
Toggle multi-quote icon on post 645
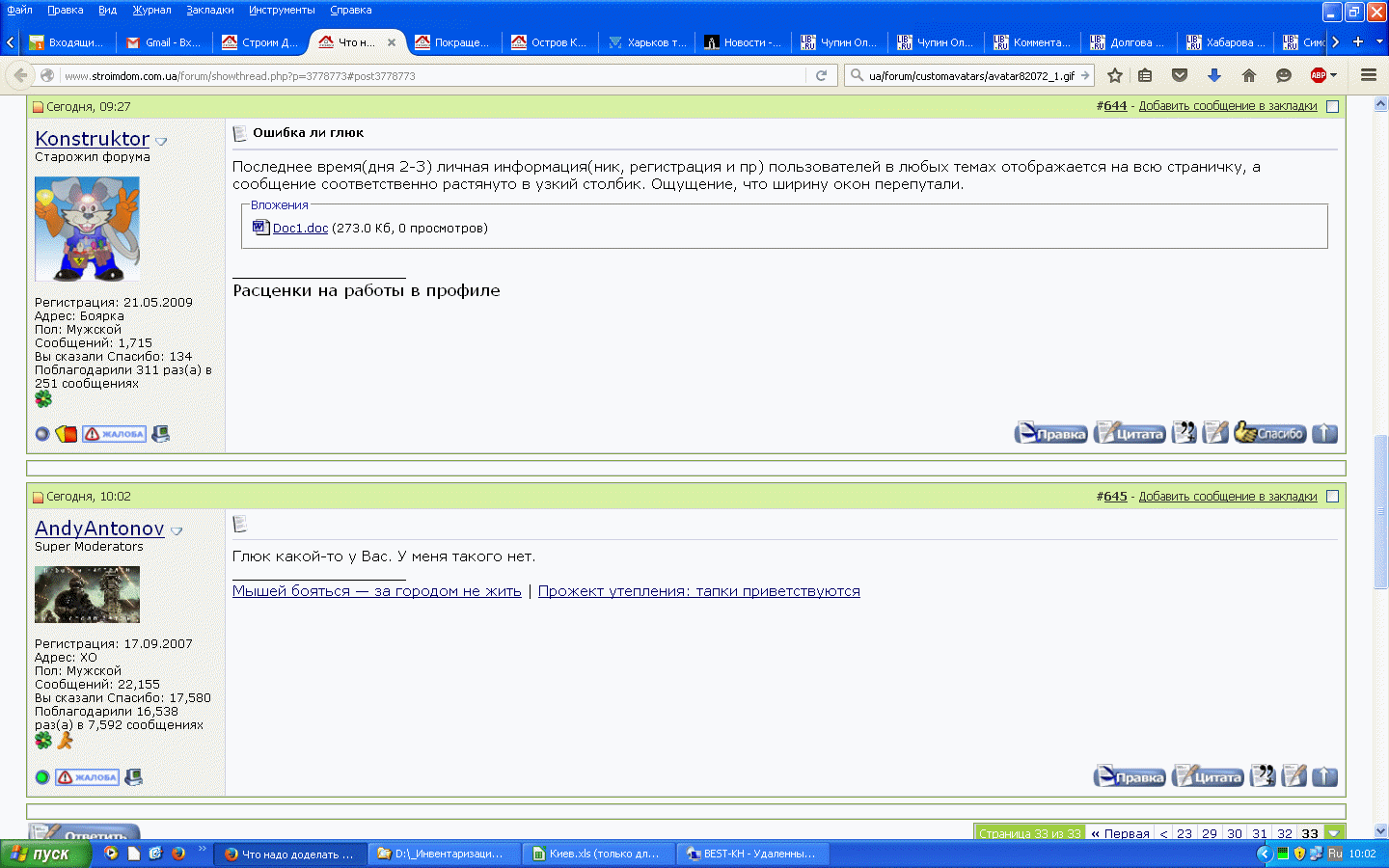click(1263, 776)
